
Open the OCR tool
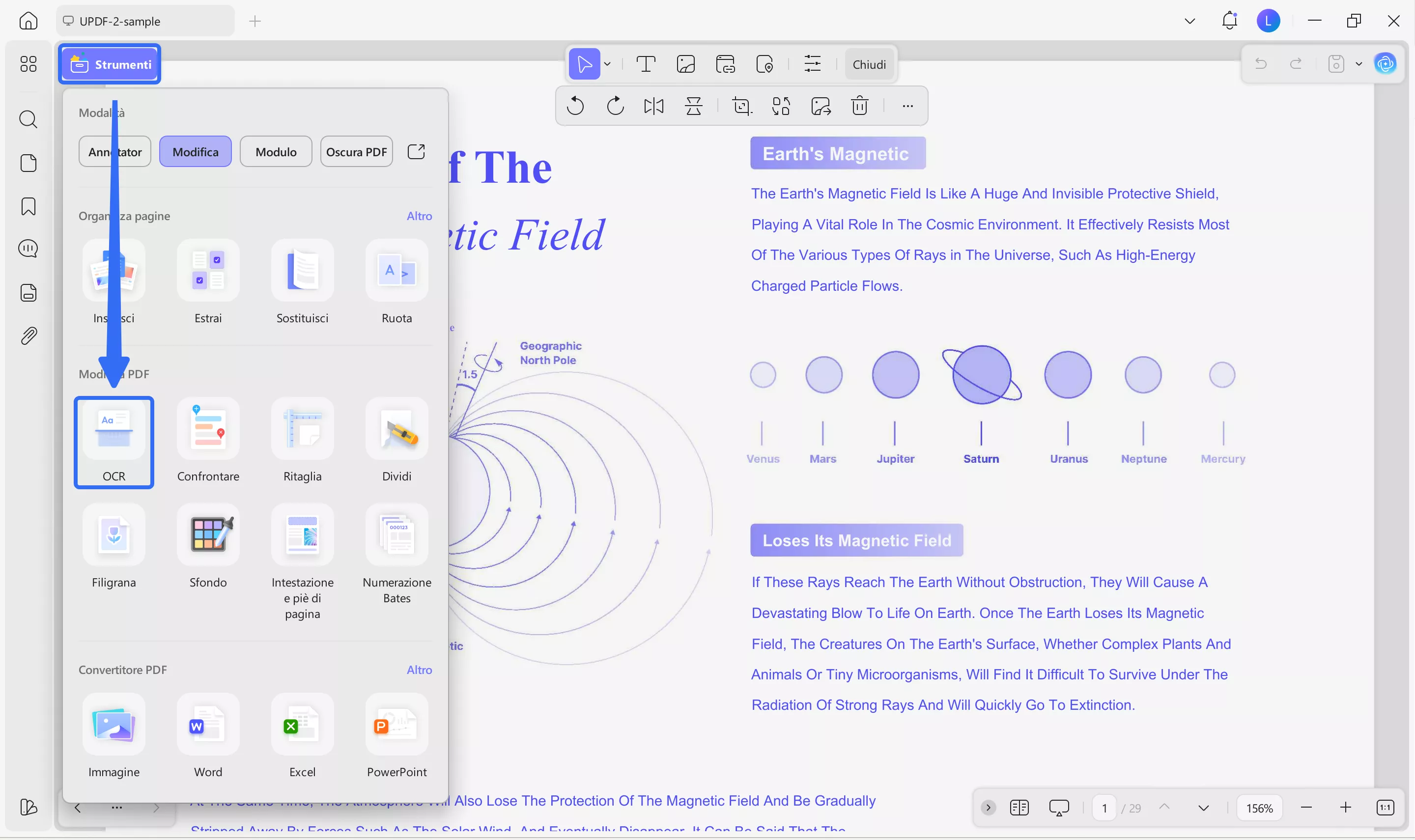(114, 442)
